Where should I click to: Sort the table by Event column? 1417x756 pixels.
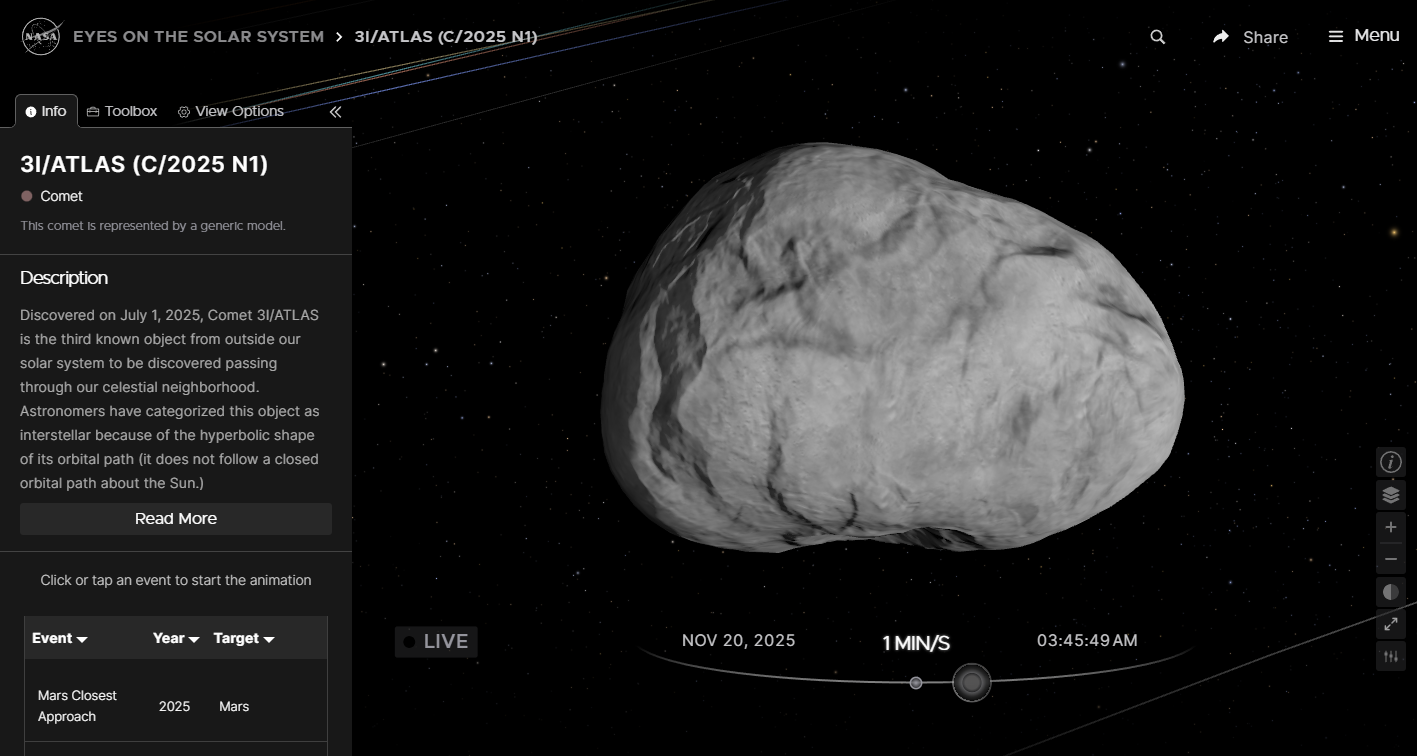(x=60, y=638)
